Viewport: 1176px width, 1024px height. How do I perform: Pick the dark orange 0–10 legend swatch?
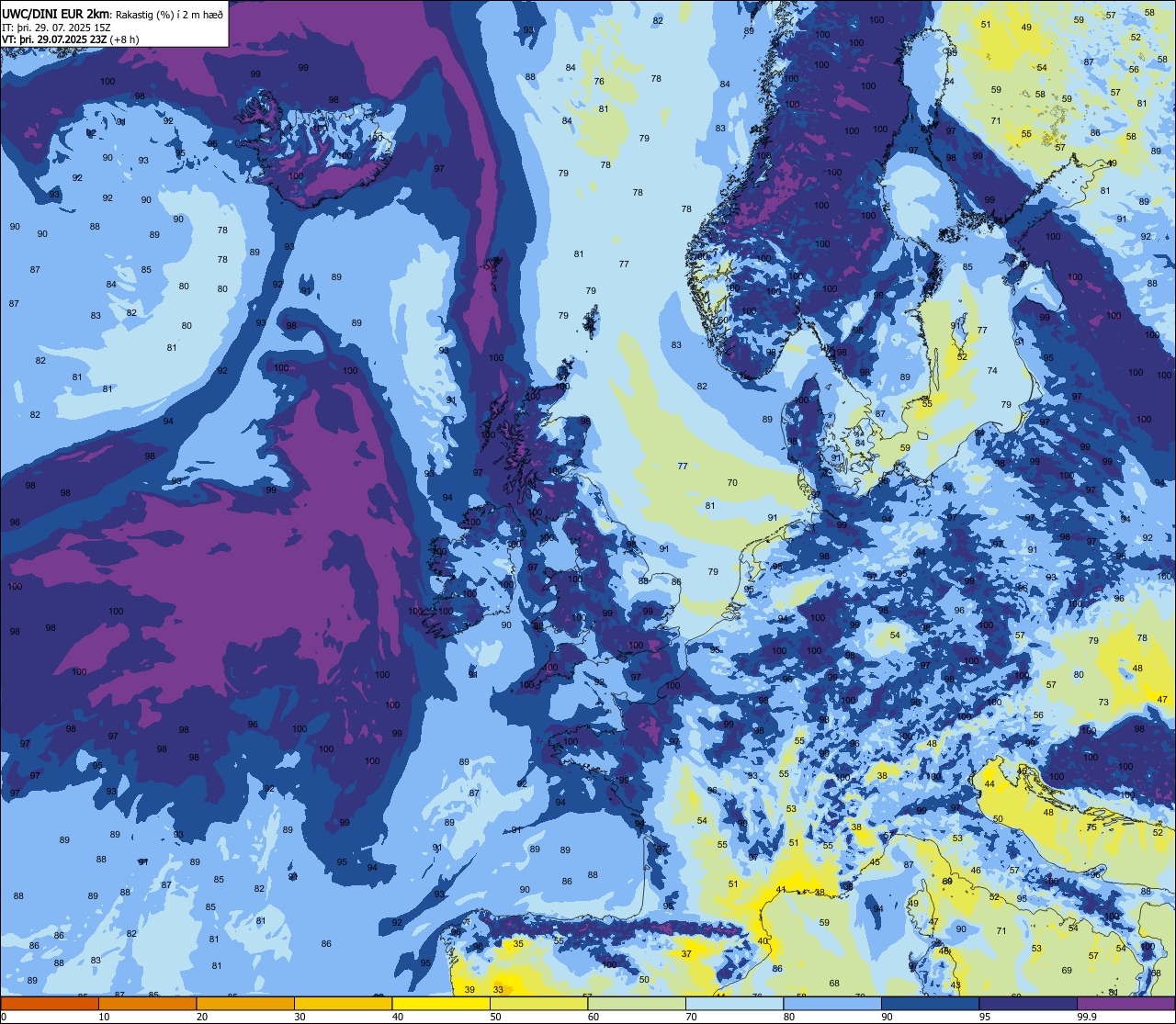pyautogui.click(x=50, y=1003)
